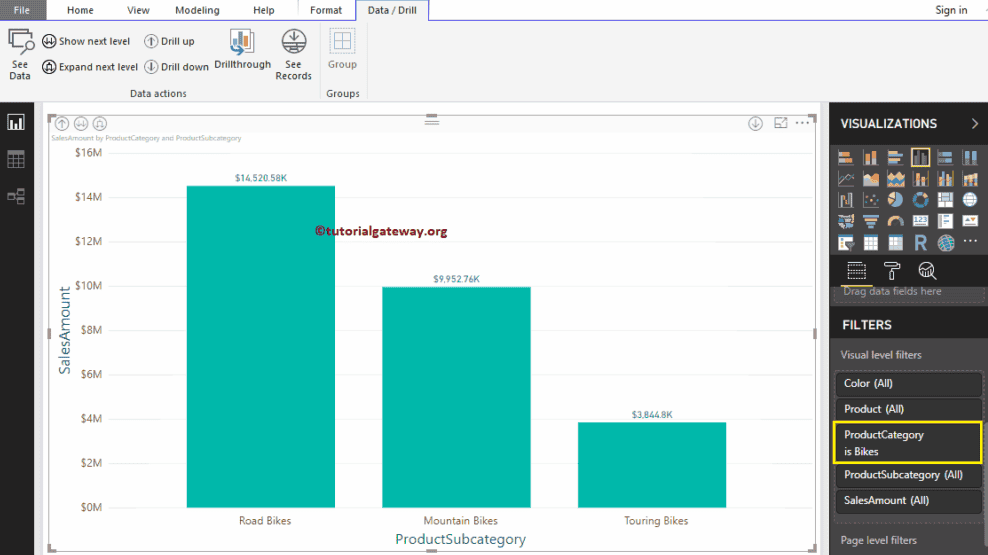Pick the highlighted Clustered column chart visual

tap(920, 157)
